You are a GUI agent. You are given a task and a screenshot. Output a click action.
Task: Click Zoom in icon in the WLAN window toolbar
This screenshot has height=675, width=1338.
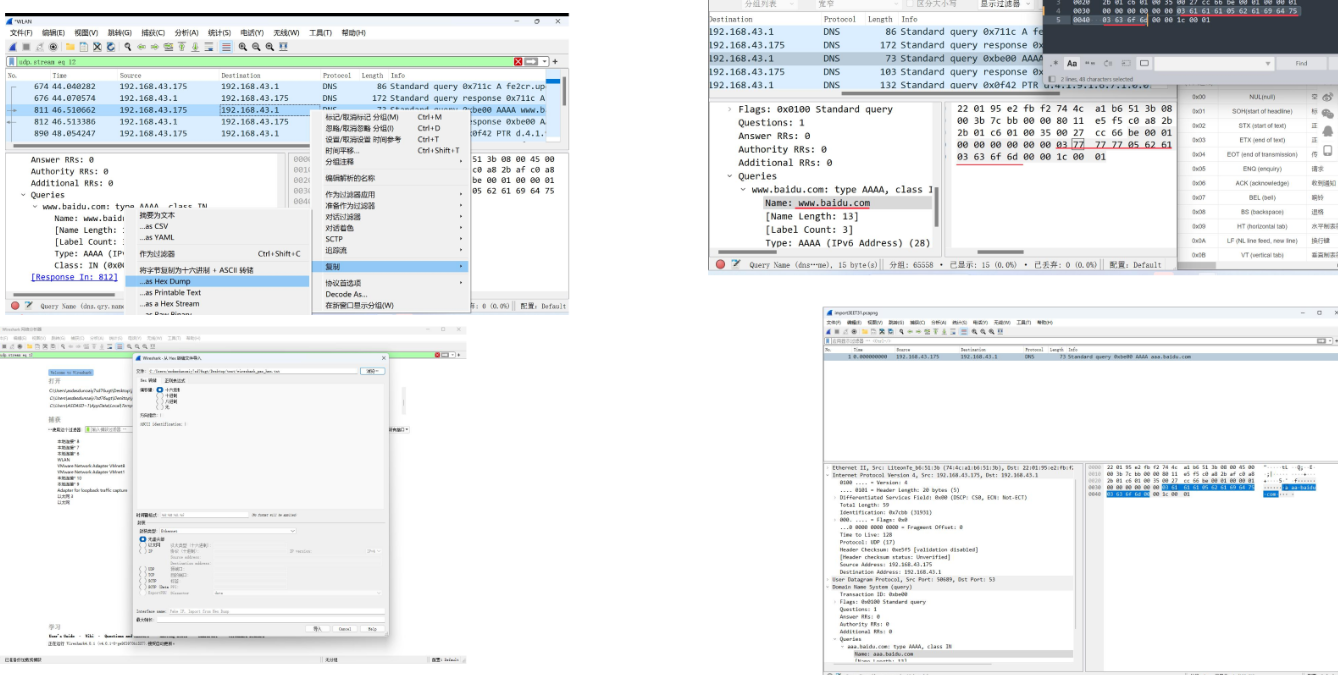(x=243, y=47)
